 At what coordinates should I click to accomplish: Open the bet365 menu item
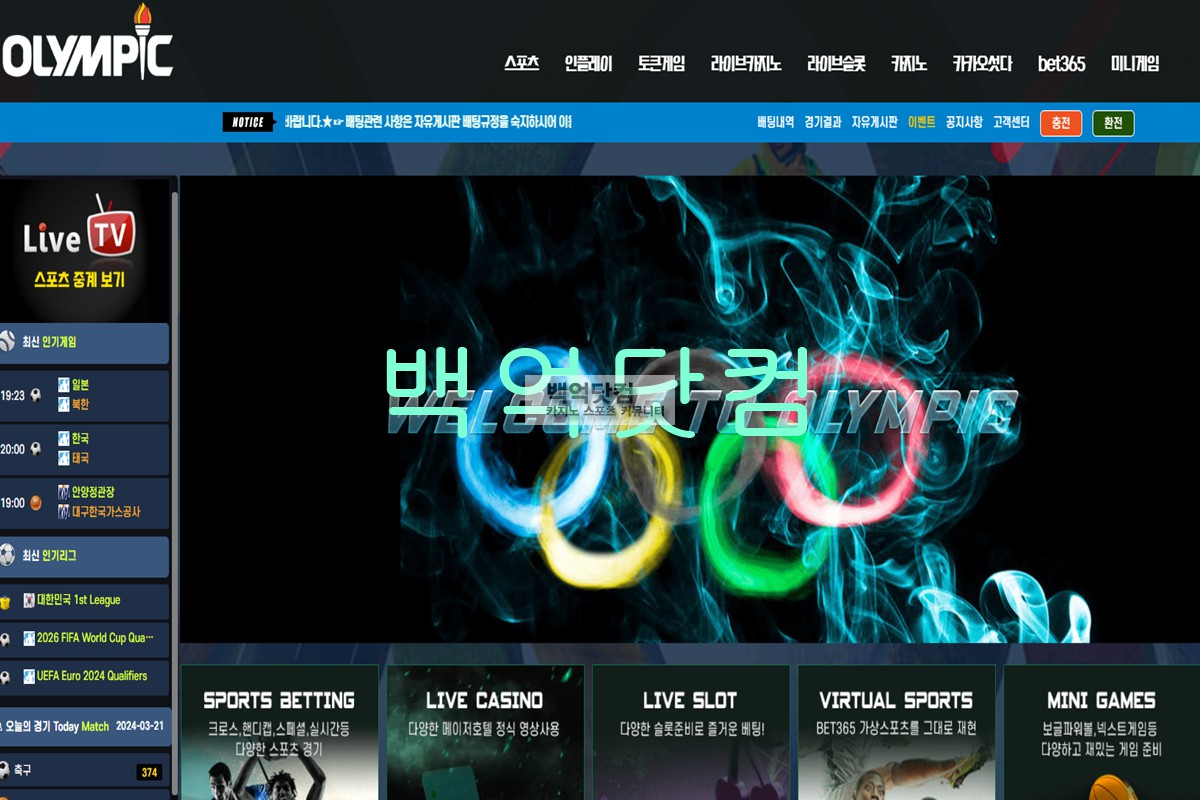(1061, 64)
